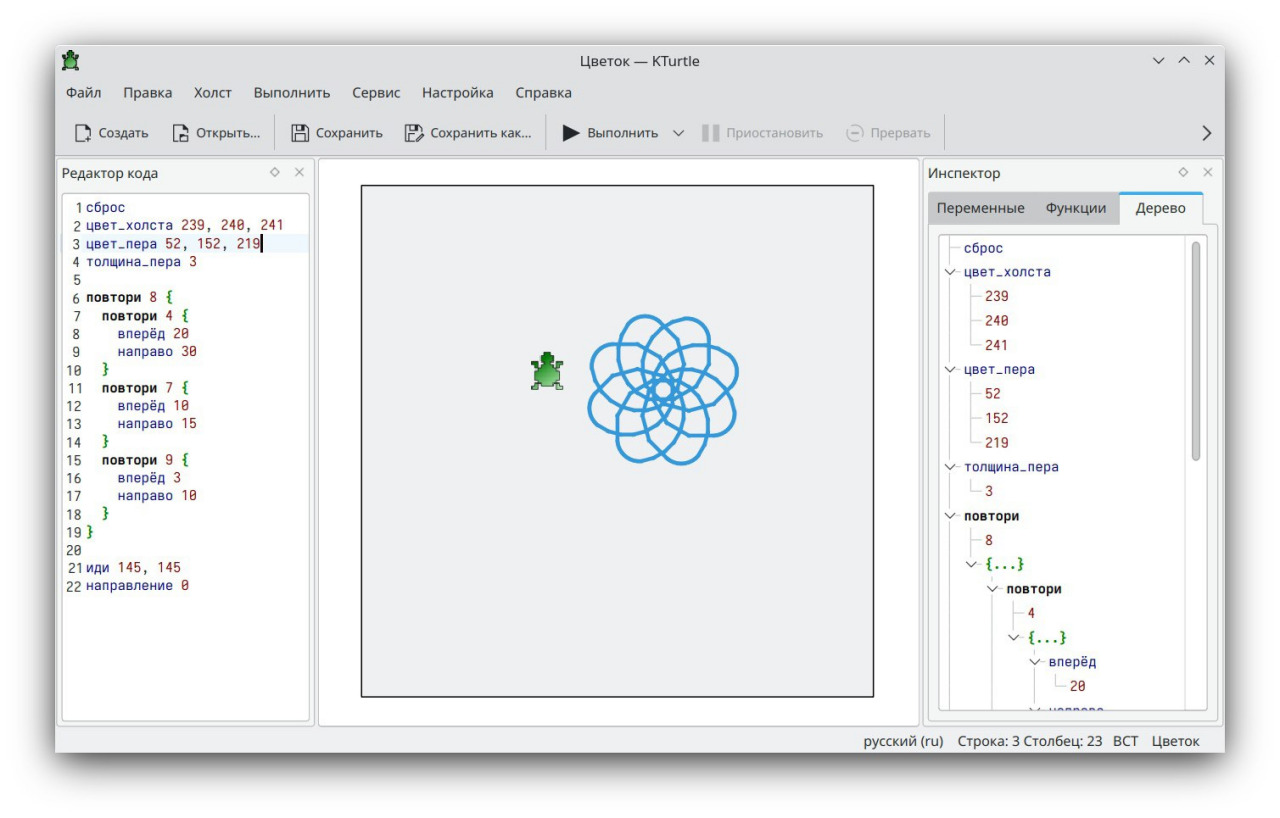Float the Инспектор panel with diamond icon
This screenshot has height=818, width=1280.
1183,173
